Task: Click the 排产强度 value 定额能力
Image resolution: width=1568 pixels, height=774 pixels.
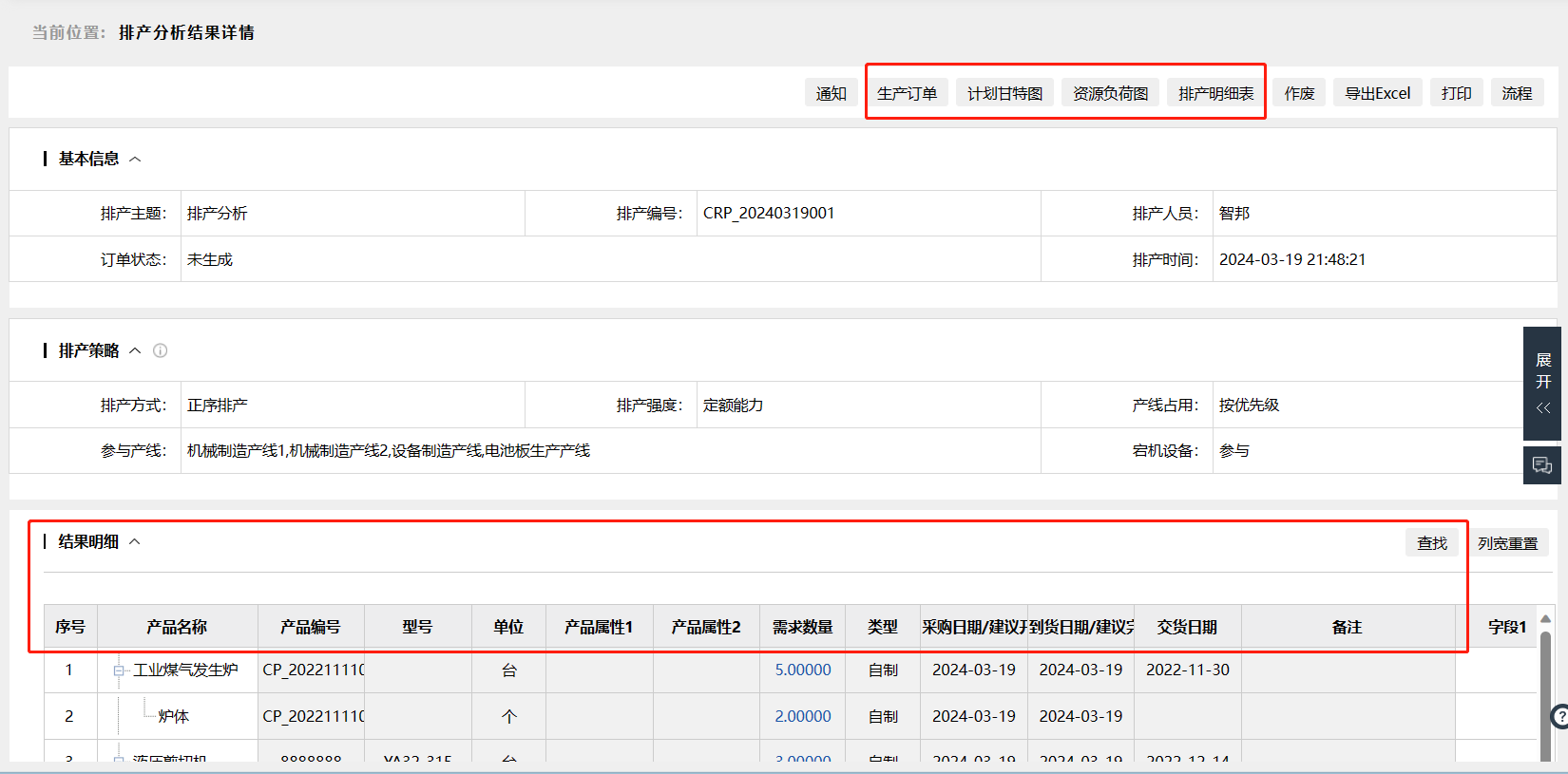Action: pyautogui.click(x=733, y=406)
